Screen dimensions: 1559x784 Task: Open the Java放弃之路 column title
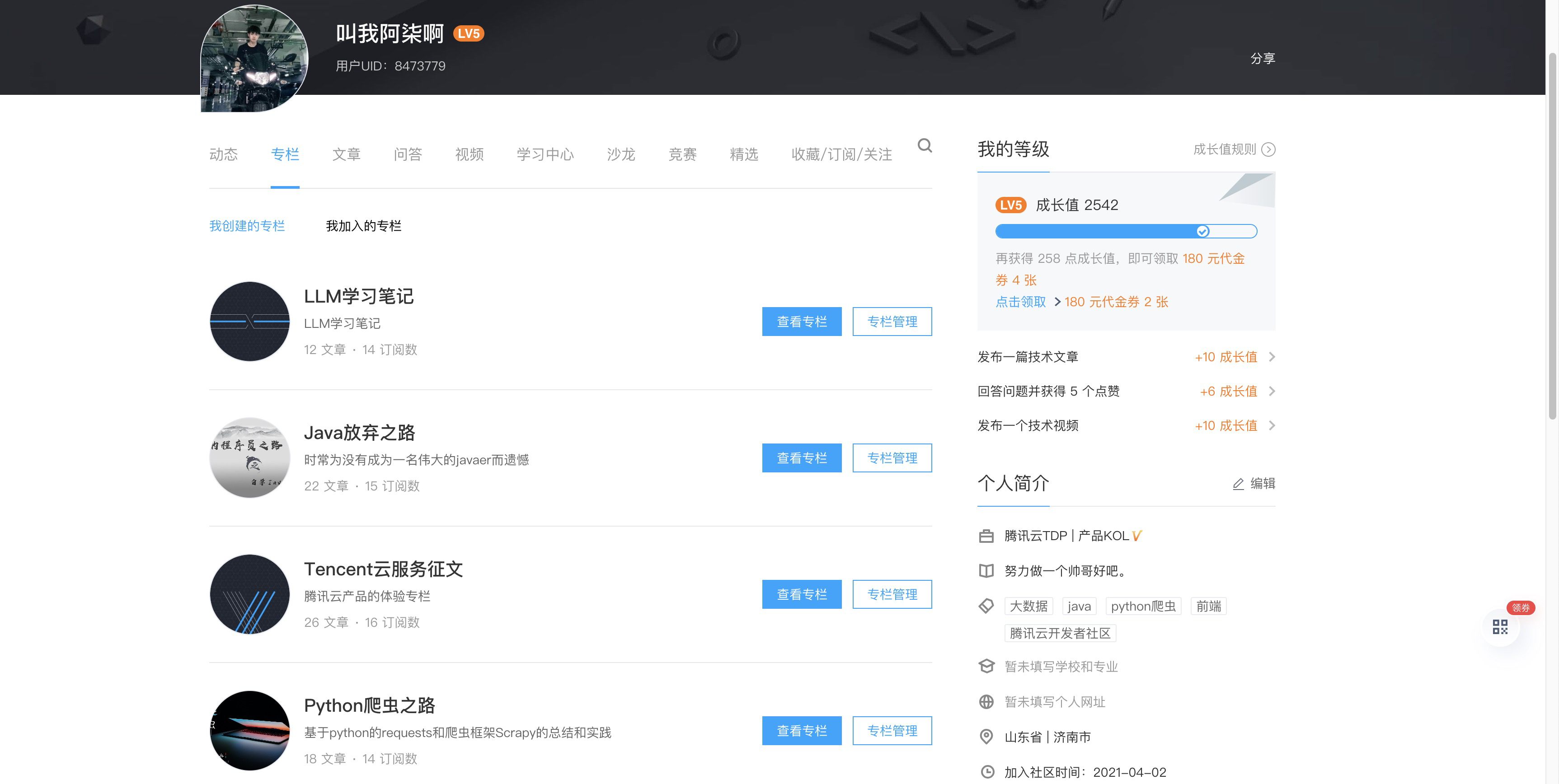click(360, 433)
